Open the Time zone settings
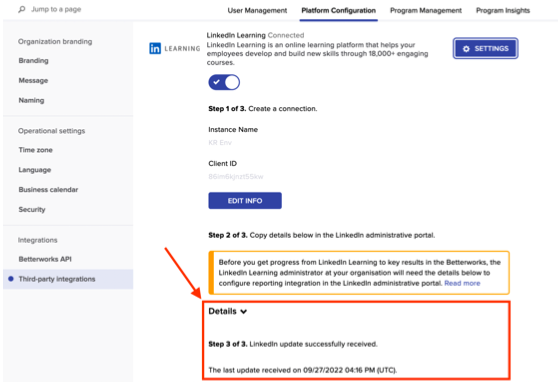This screenshot has height=388, width=558. (36, 150)
